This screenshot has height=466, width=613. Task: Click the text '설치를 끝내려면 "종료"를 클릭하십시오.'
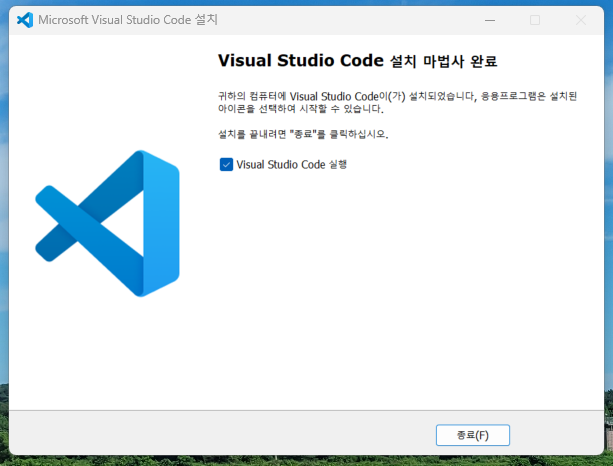click(303, 134)
